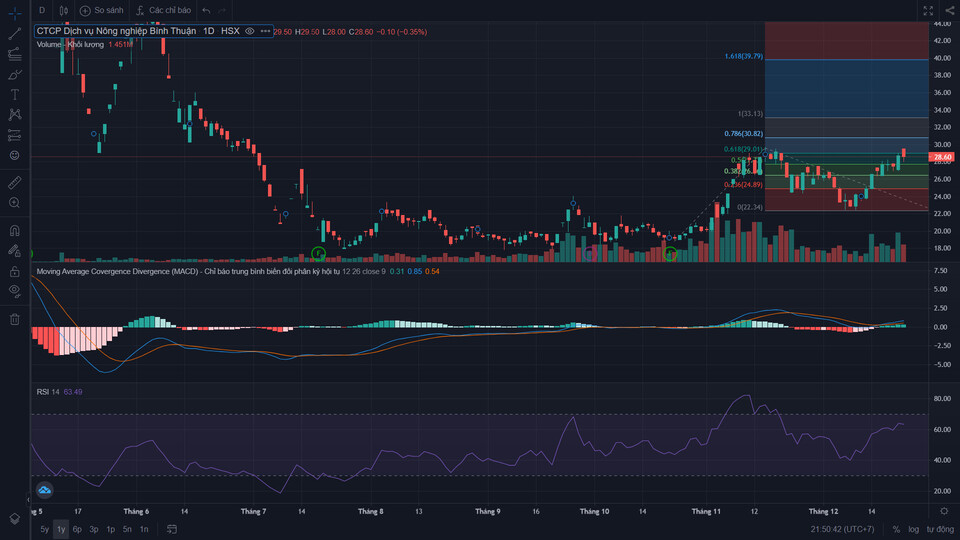Undo the last chart action

pyautogui.click(x=206, y=10)
